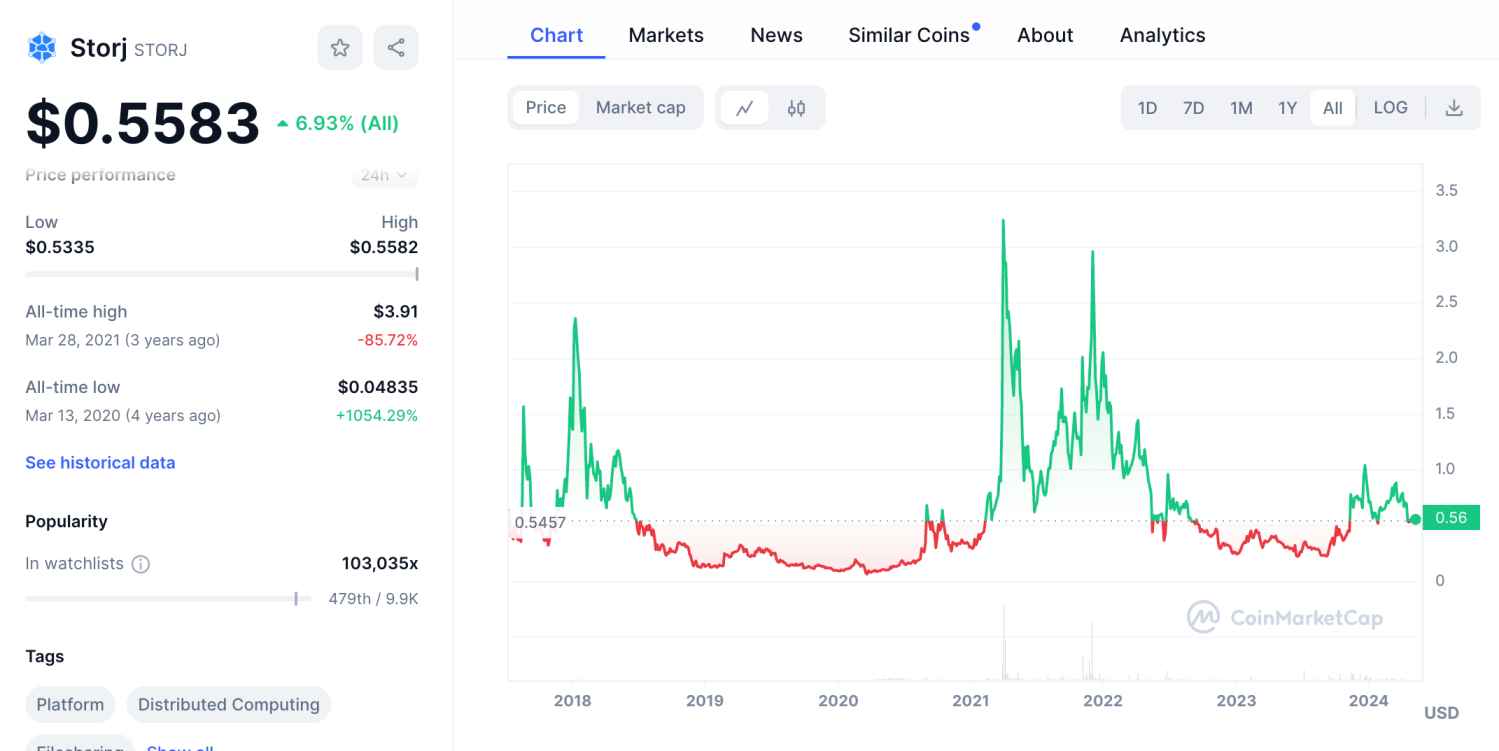Set chart range to 7D

tap(1193, 108)
